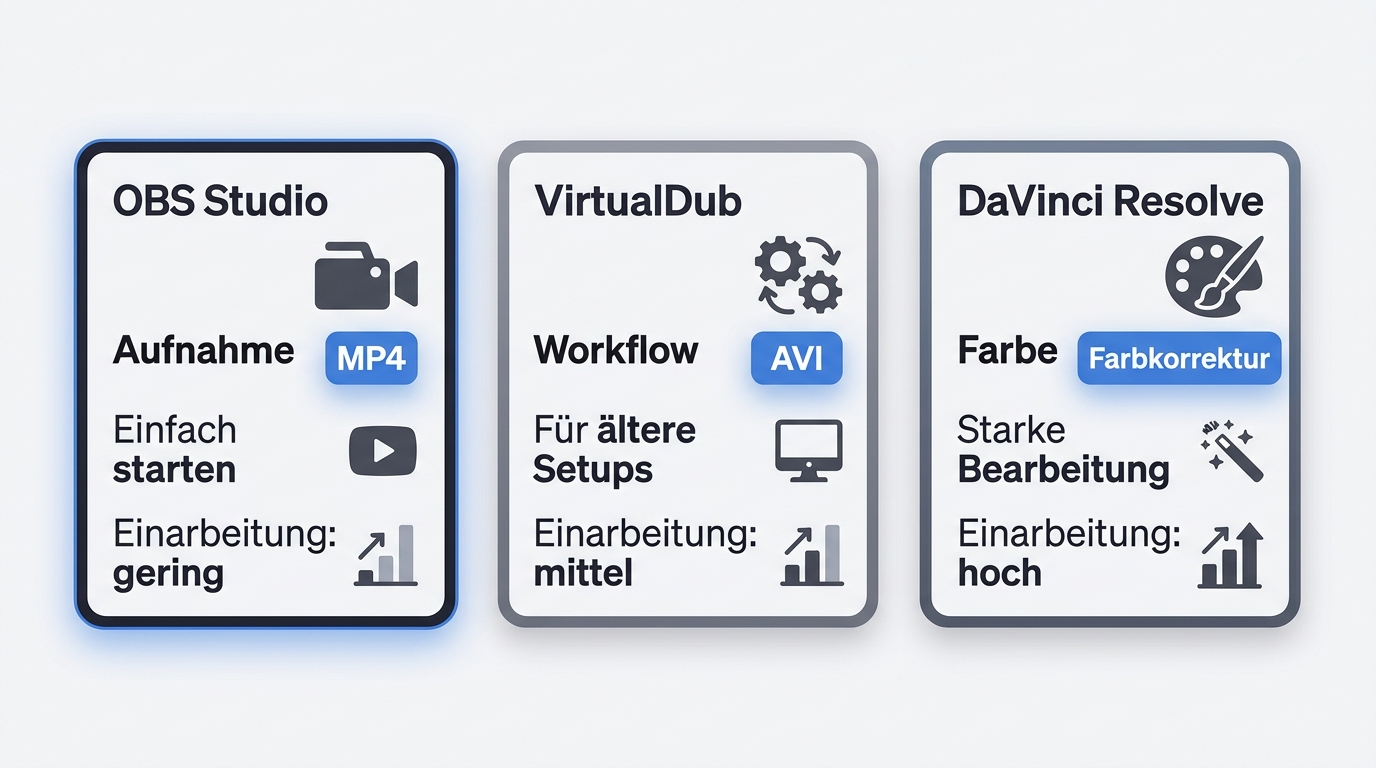Screen dimensions: 1376x768
Task: Click the VirtualDub heading
Action: click(638, 201)
